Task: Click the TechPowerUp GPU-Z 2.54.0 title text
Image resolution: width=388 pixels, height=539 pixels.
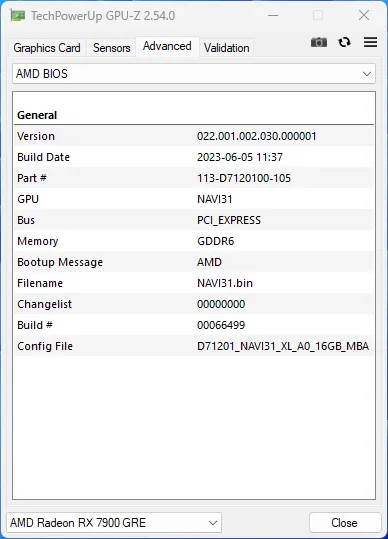Action: [103, 16]
